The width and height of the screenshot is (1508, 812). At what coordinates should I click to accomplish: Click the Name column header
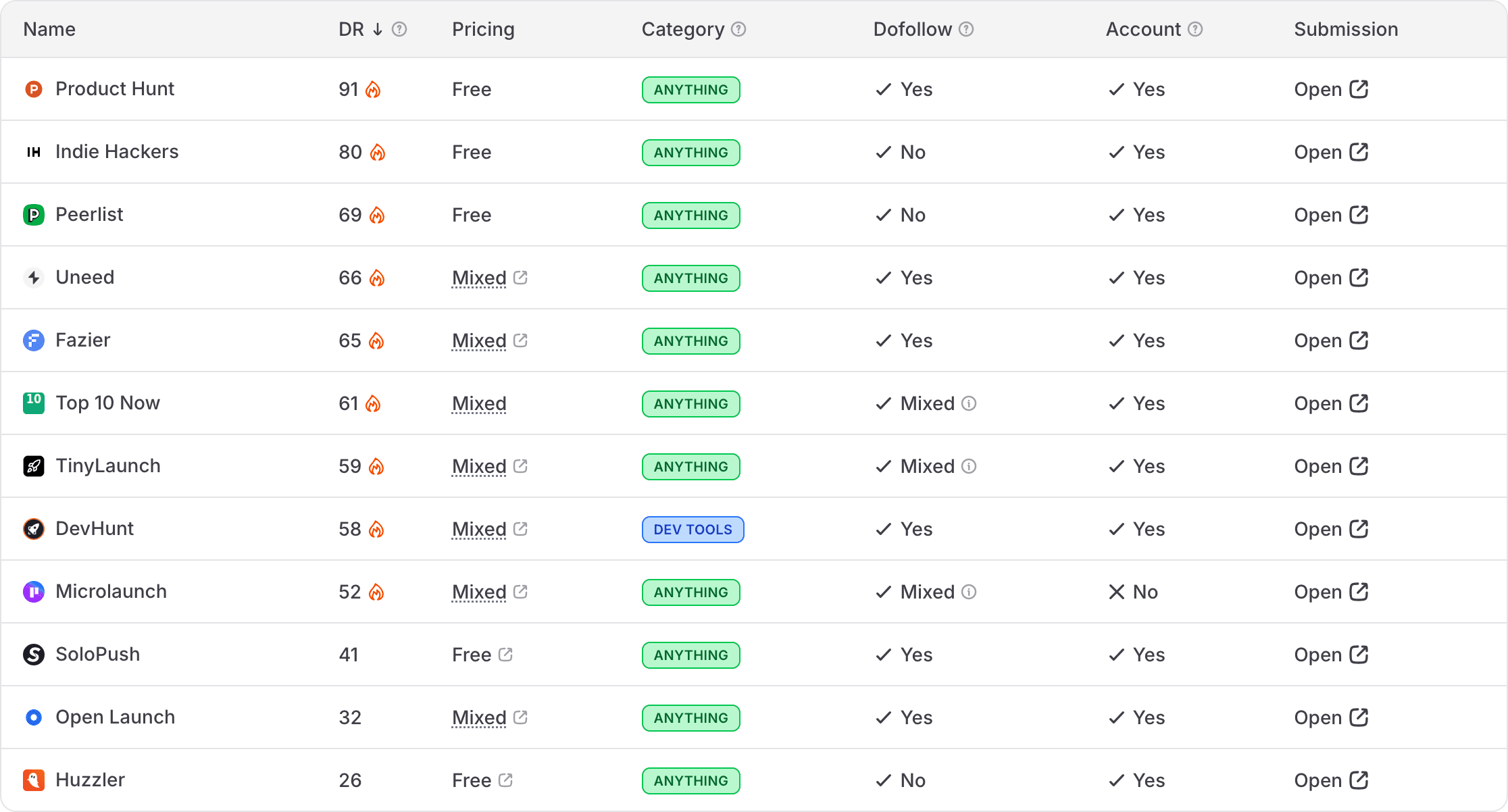[x=49, y=29]
